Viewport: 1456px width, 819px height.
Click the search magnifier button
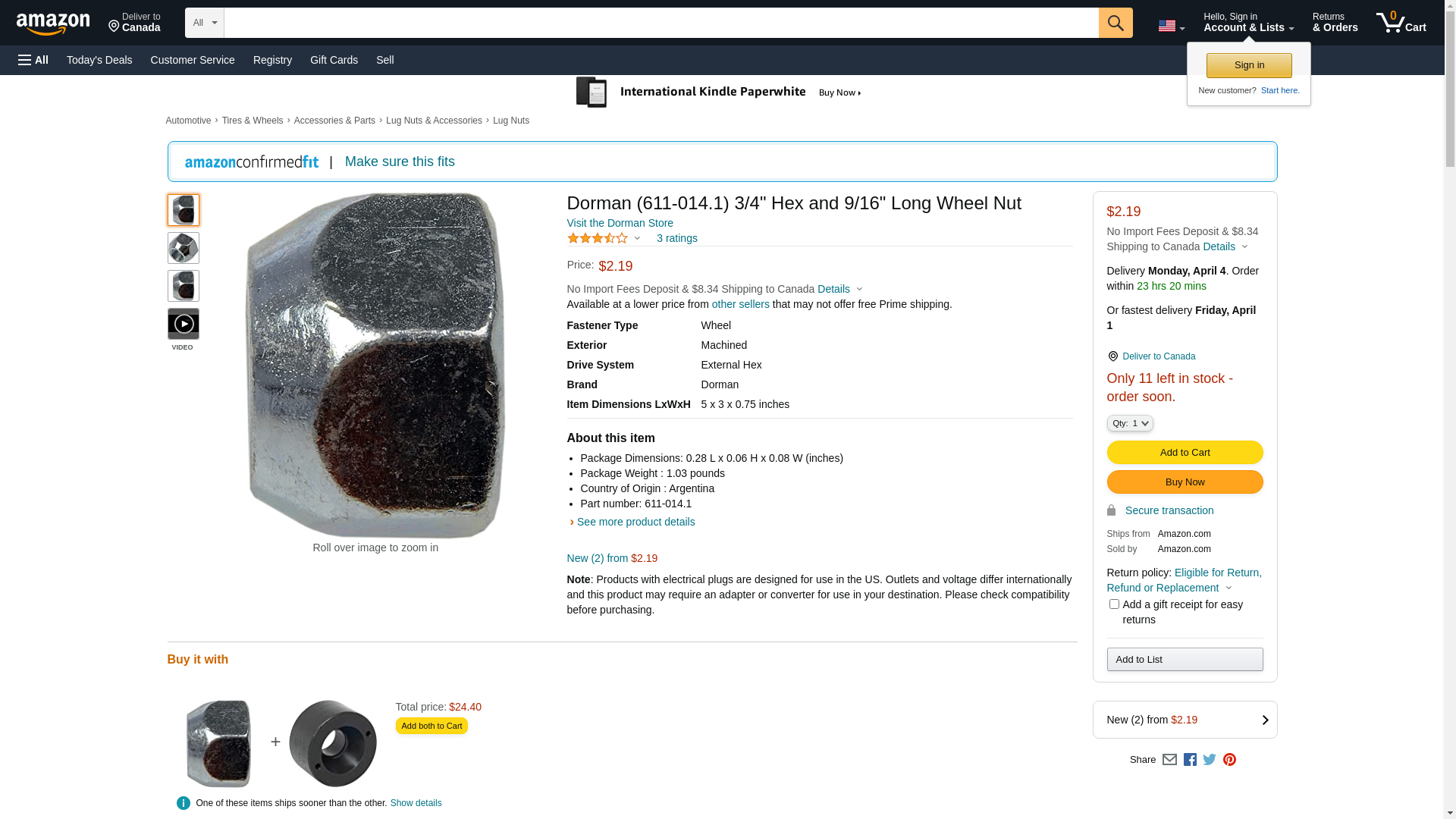[x=1115, y=23]
